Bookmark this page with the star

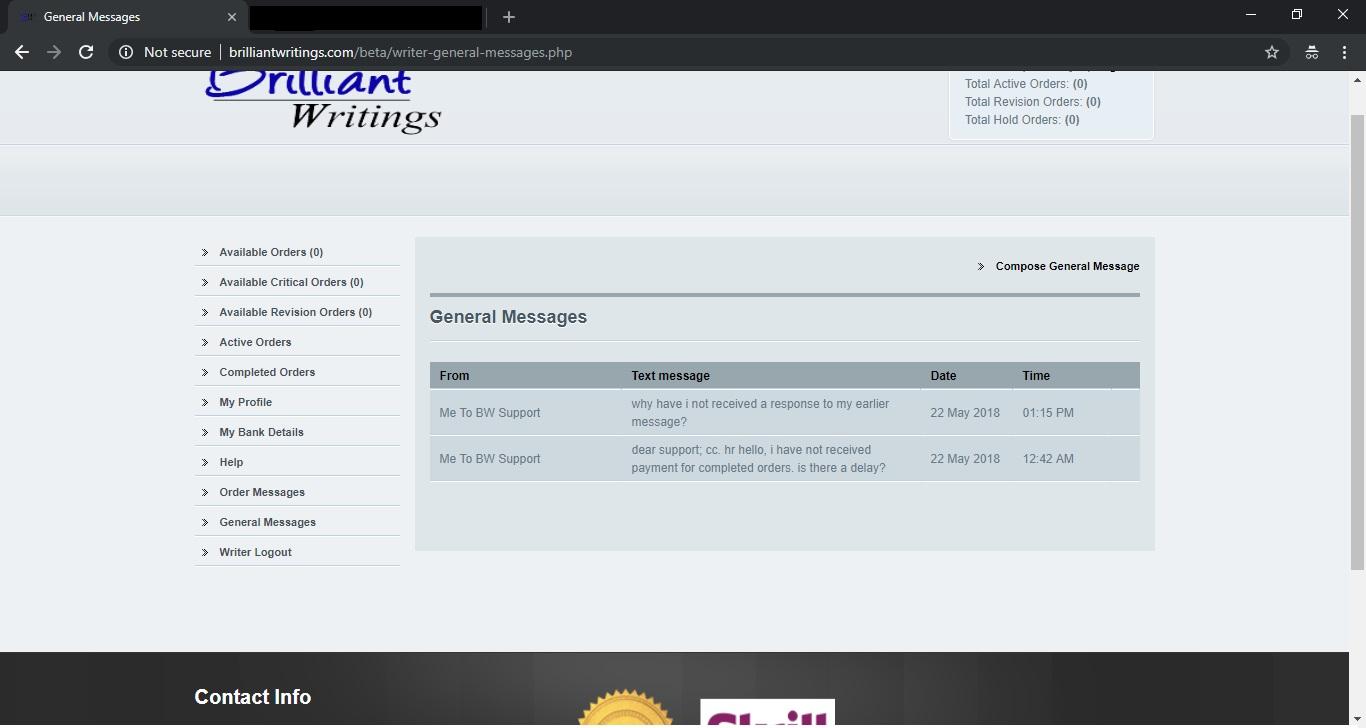tap(1272, 52)
